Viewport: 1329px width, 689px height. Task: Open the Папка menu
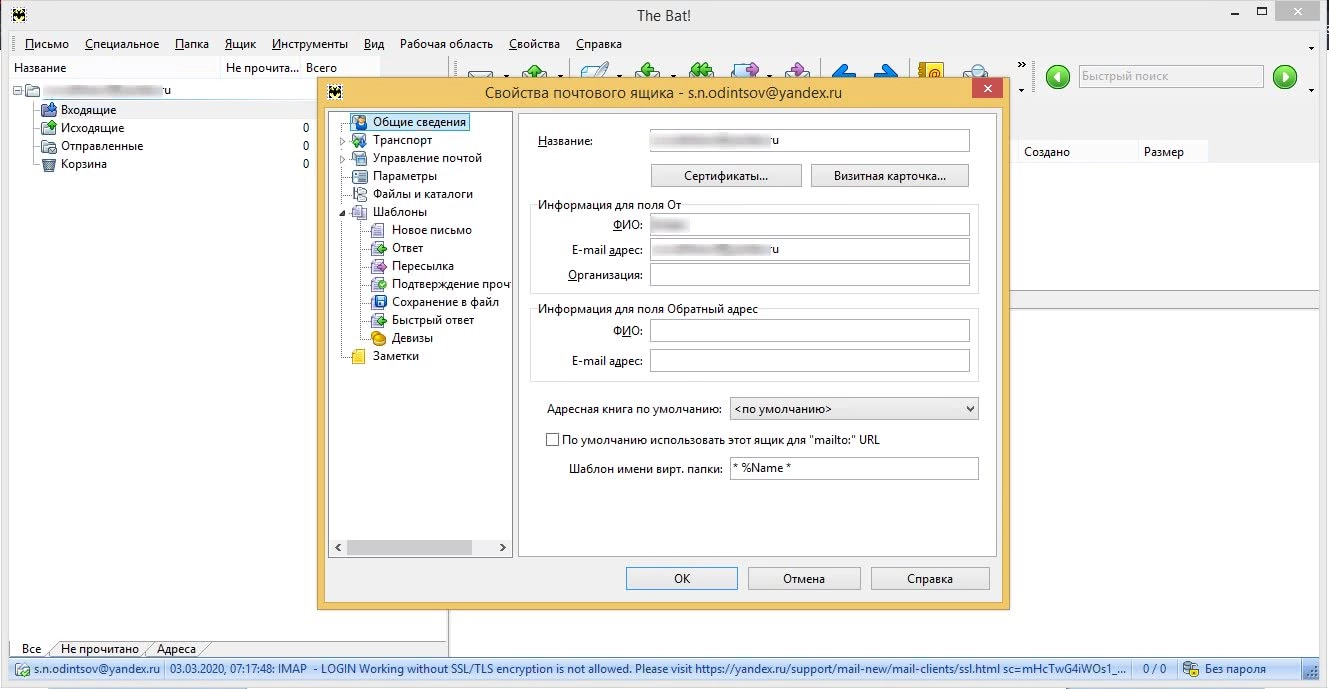click(192, 44)
